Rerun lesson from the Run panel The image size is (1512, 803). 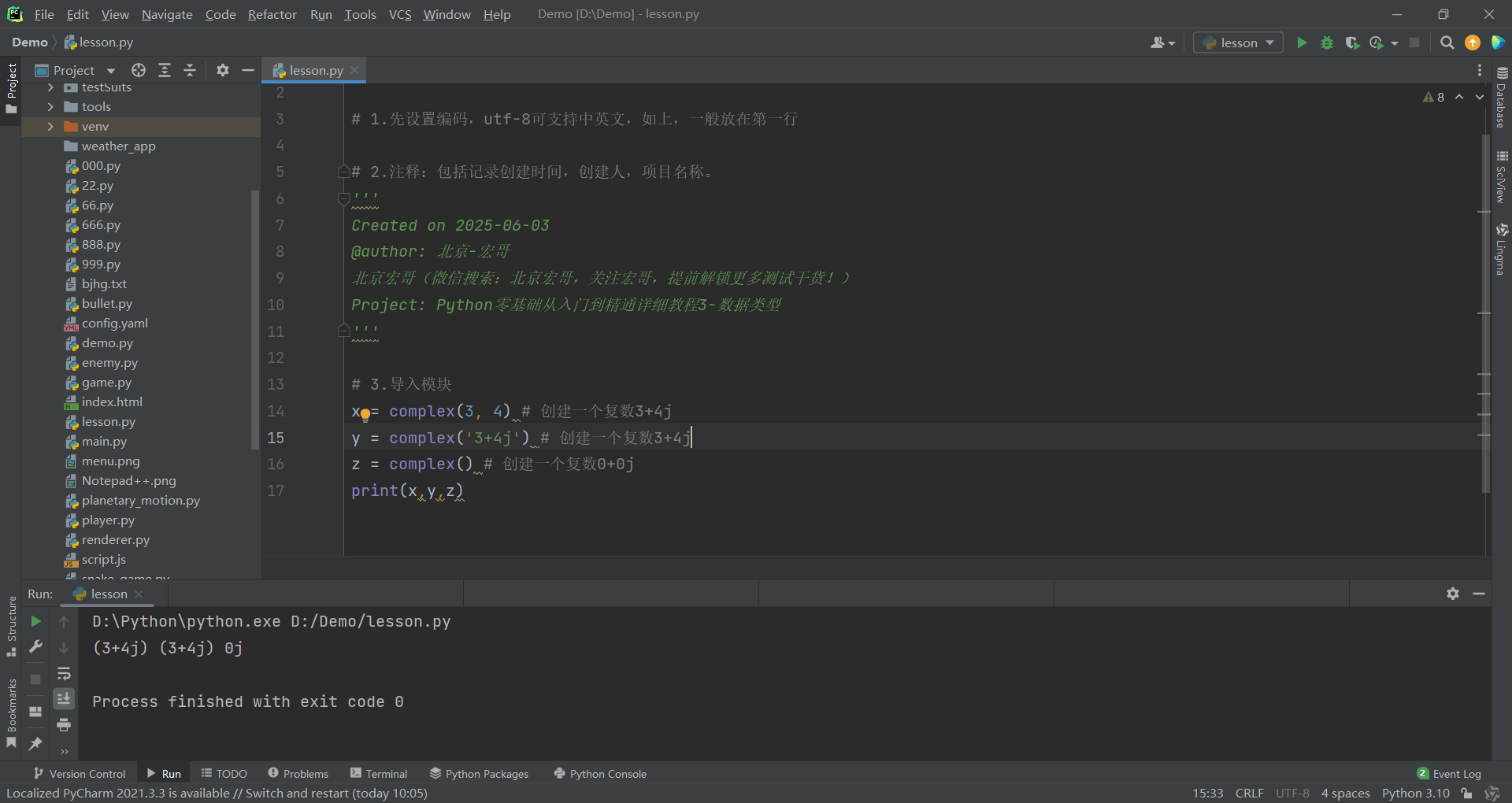pos(35,621)
